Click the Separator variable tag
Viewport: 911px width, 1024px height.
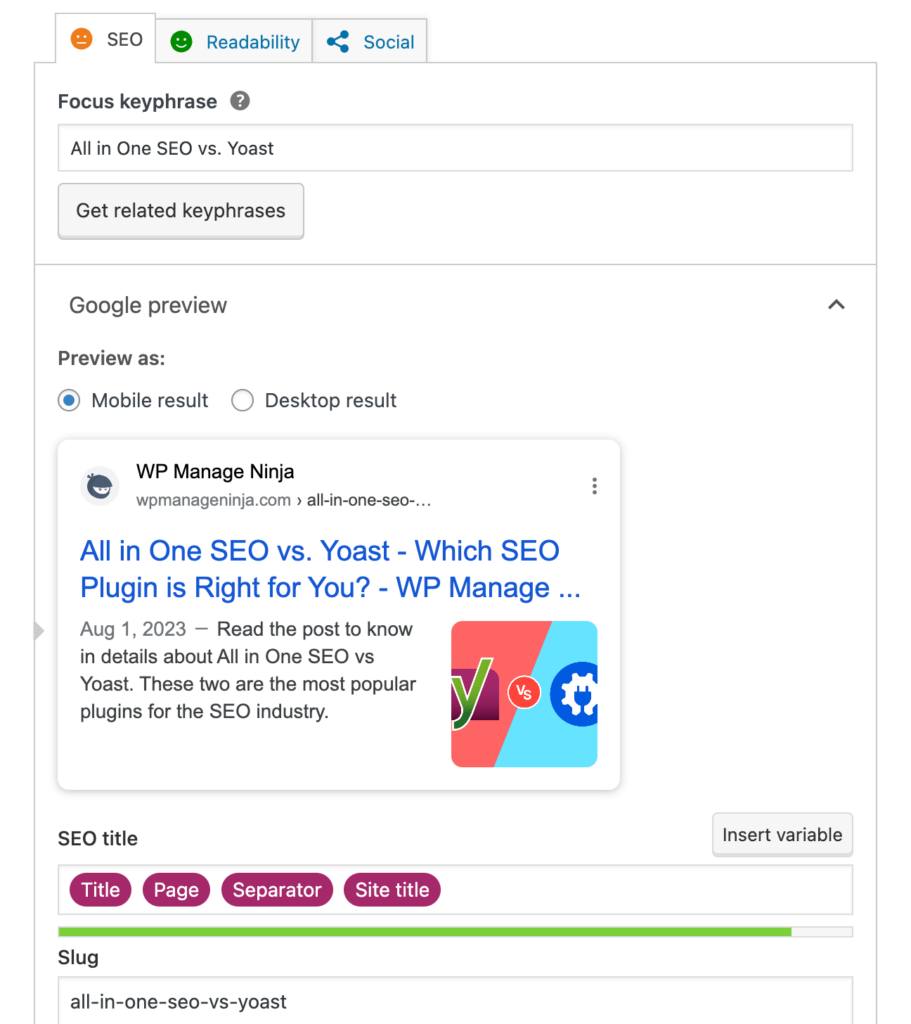pyautogui.click(x=276, y=889)
